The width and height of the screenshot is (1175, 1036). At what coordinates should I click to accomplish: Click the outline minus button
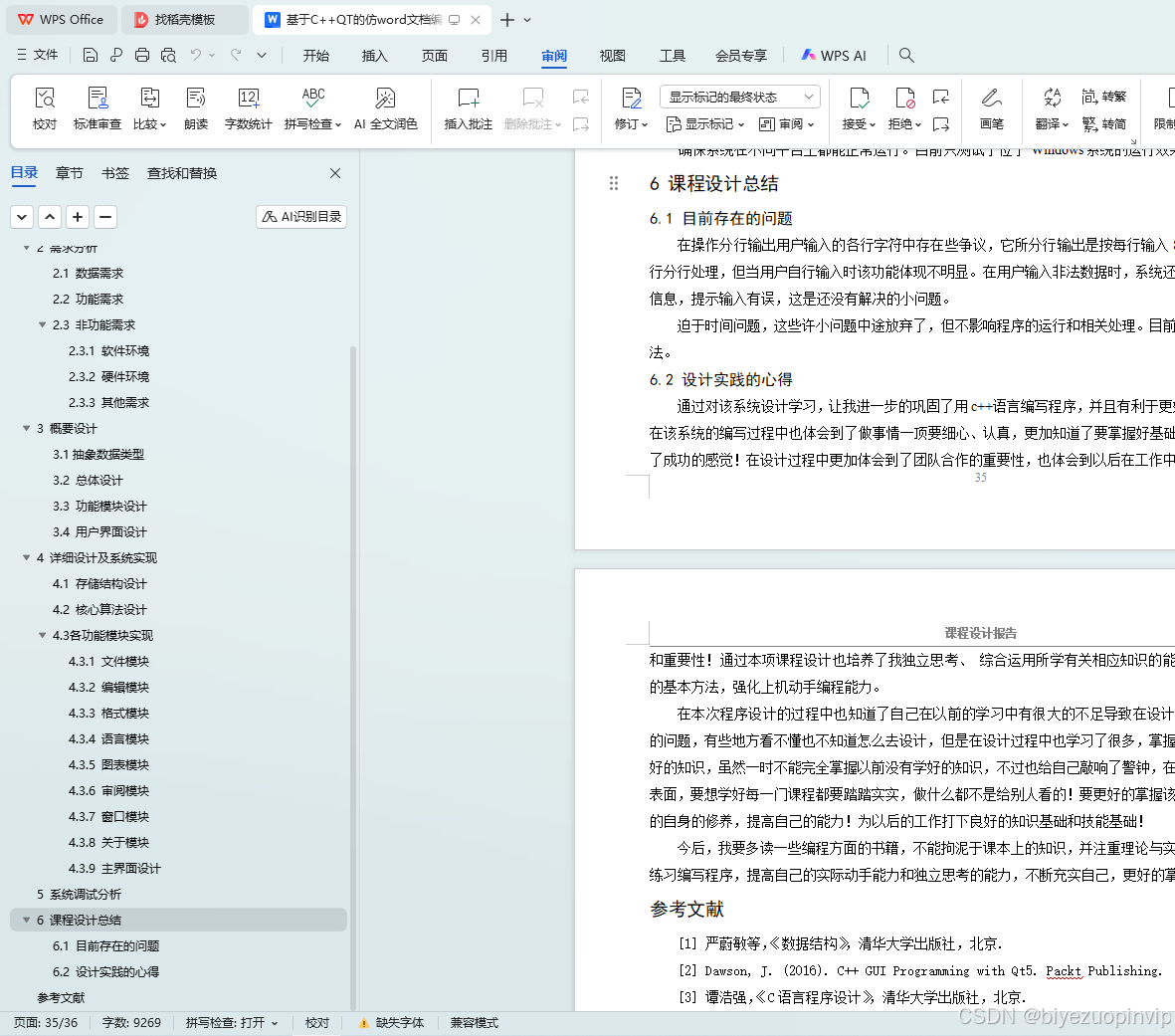(105, 217)
